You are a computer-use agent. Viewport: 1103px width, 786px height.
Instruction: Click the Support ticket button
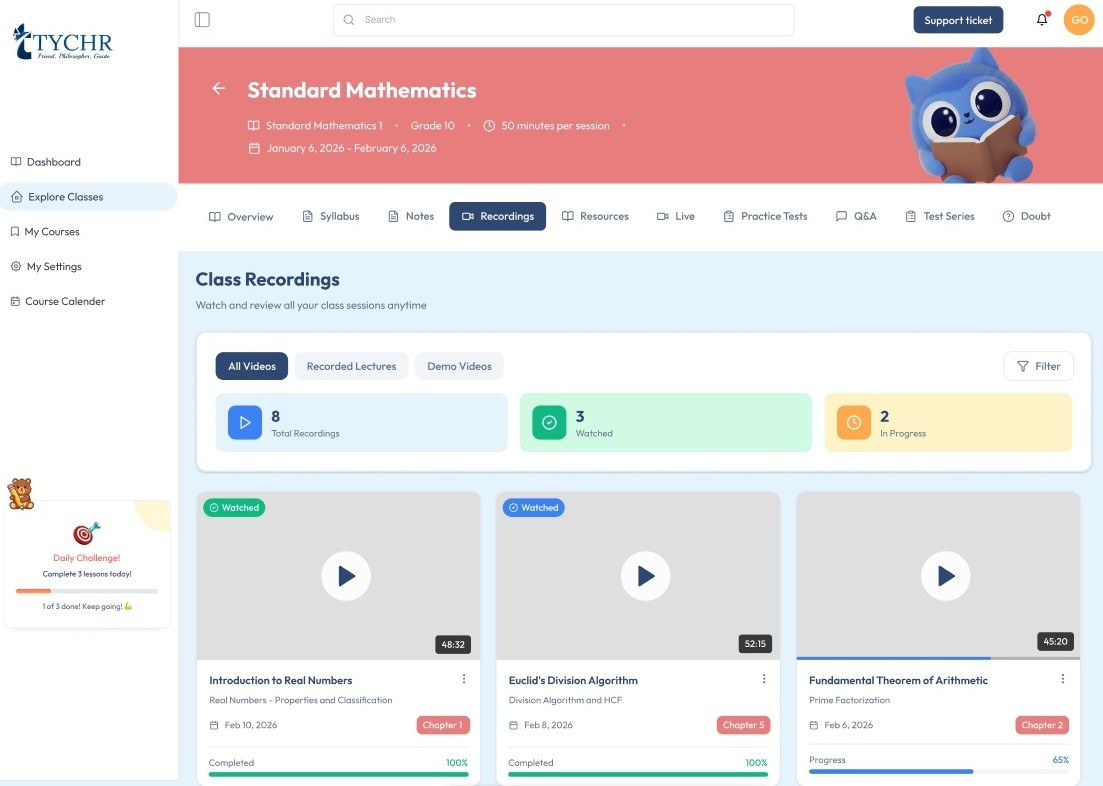(957, 20)
